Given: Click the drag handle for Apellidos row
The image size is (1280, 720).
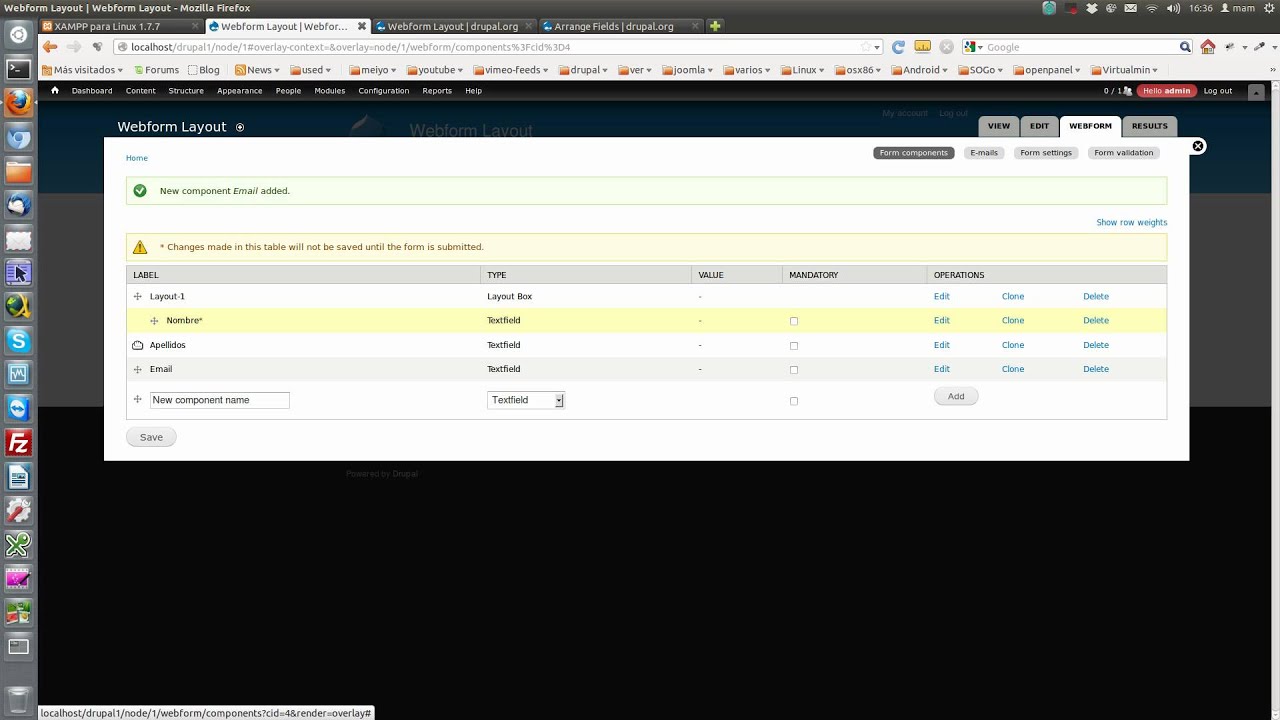Looking at the screenshot, I should click(138, 345).
